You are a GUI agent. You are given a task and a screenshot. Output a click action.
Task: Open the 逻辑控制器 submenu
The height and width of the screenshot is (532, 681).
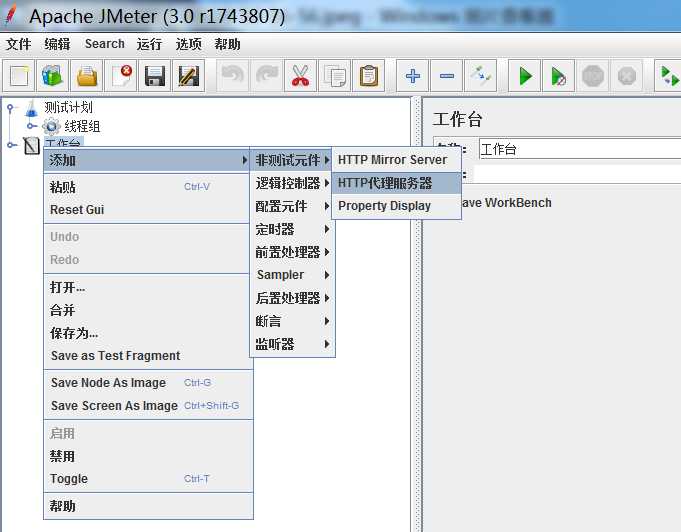(x=292, y=183)
